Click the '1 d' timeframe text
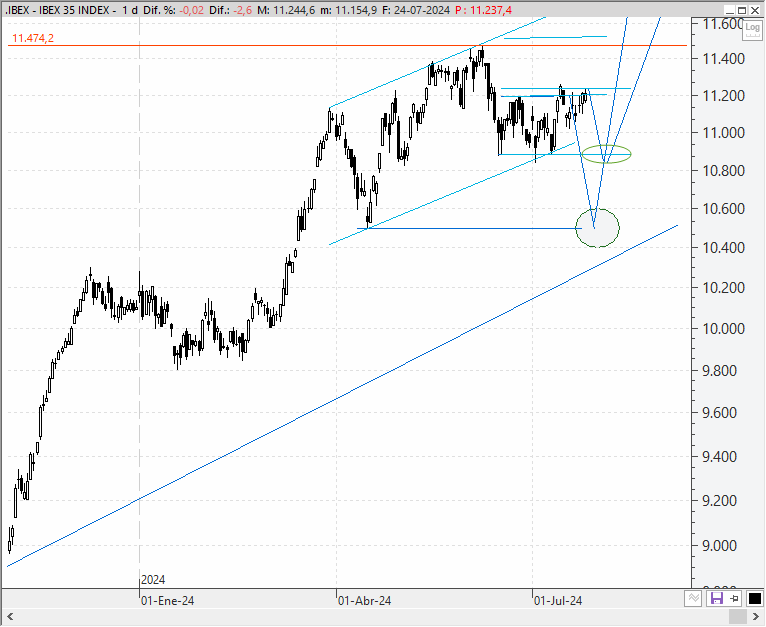 click(x=130, y=10)
